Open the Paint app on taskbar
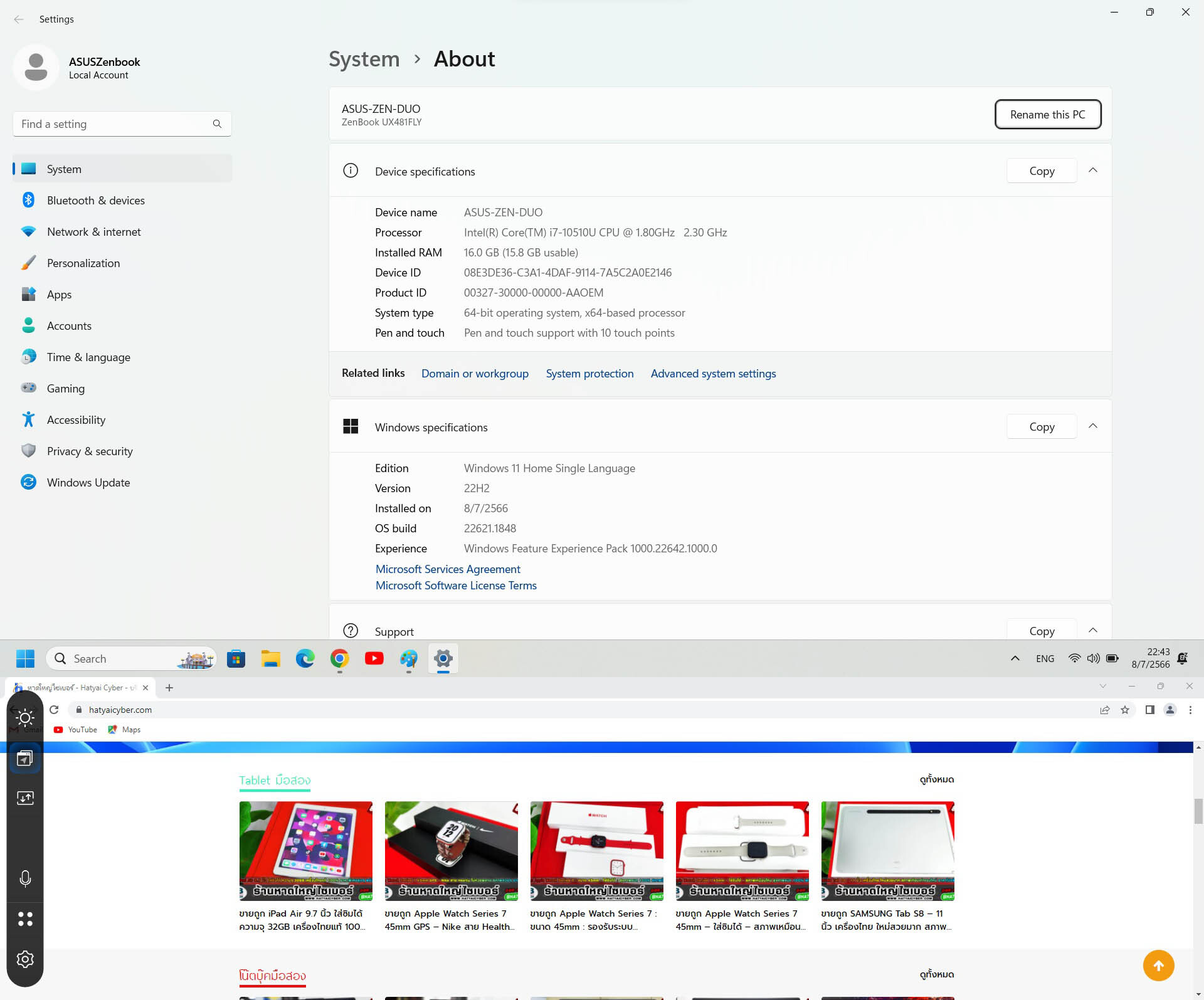Screen dimensions: 1204x1000 coord(409,658)
